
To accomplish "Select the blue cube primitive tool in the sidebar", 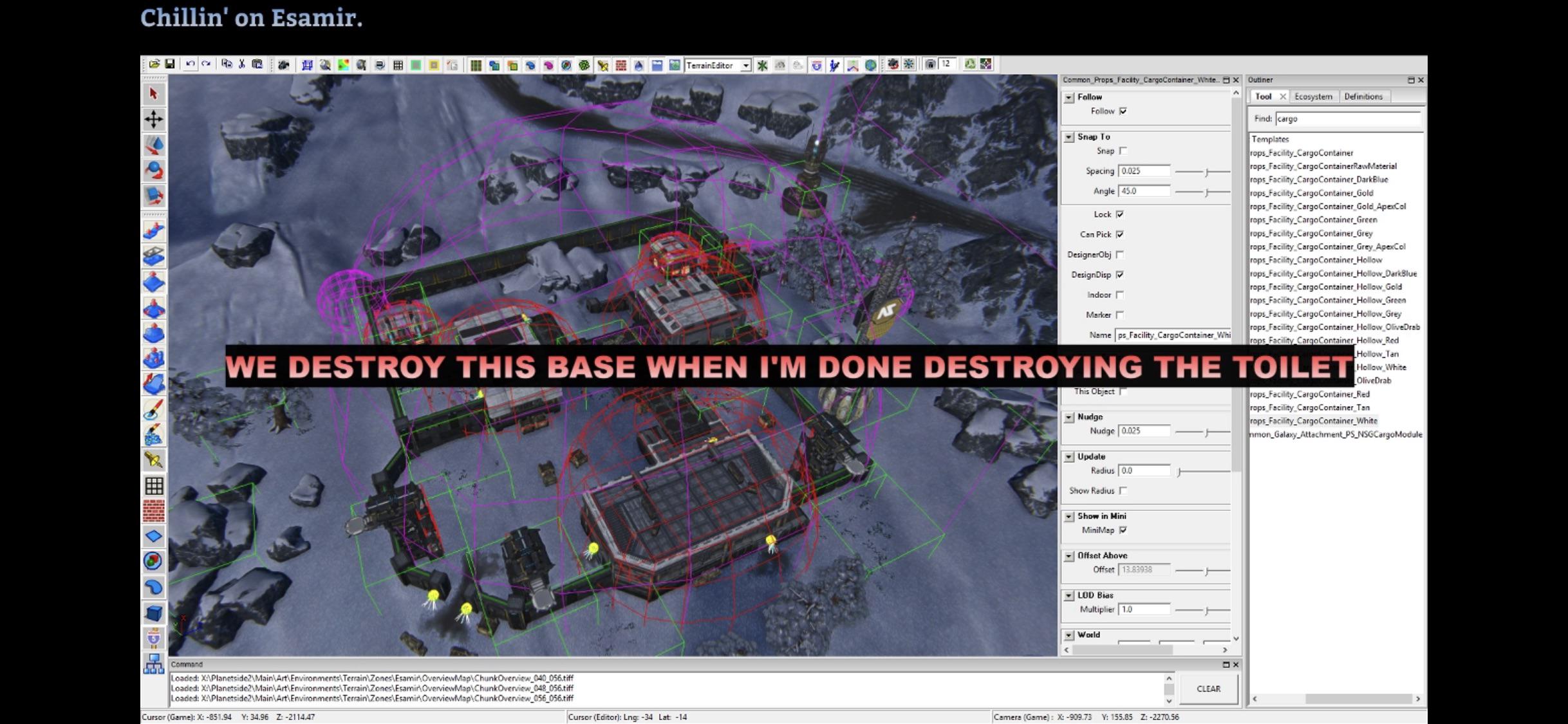I will pos(154,613).
